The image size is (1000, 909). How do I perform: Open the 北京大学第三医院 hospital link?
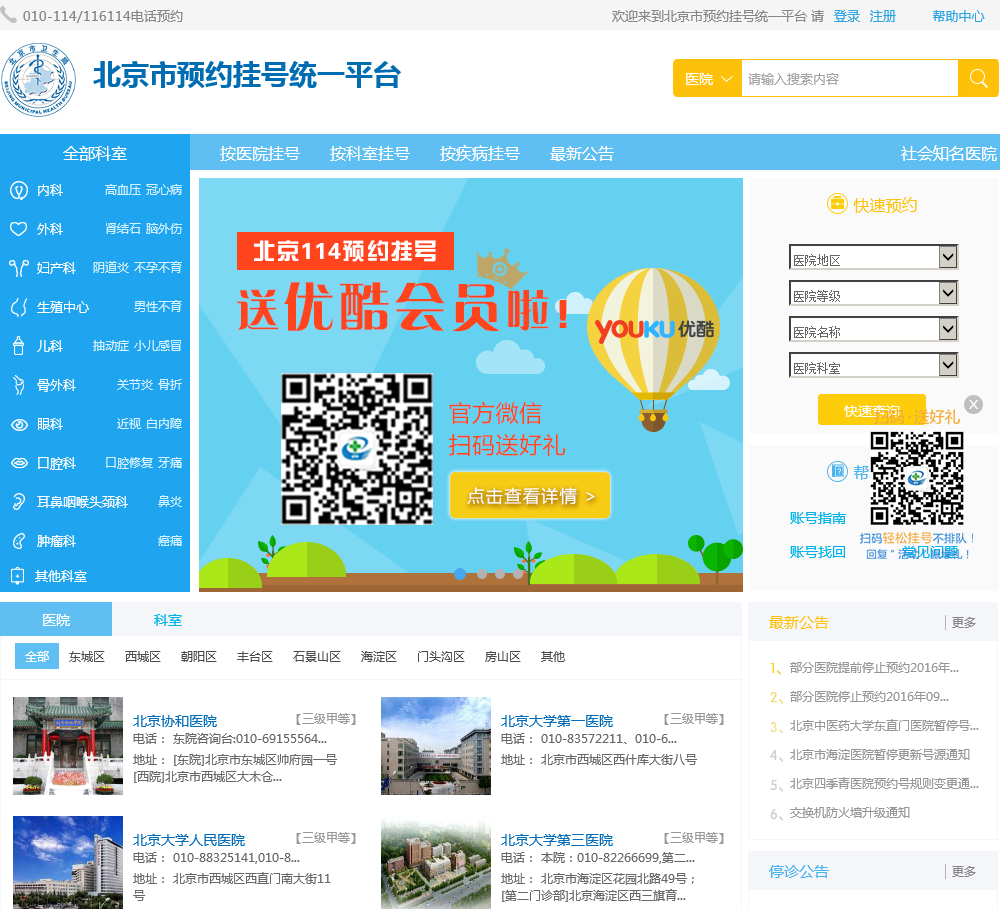point(557,839)
